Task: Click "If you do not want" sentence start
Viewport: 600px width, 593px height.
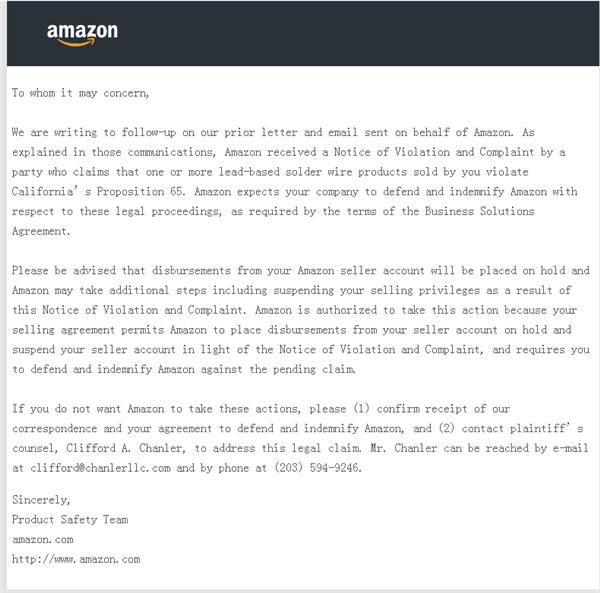Action: (x=66, y=409)
